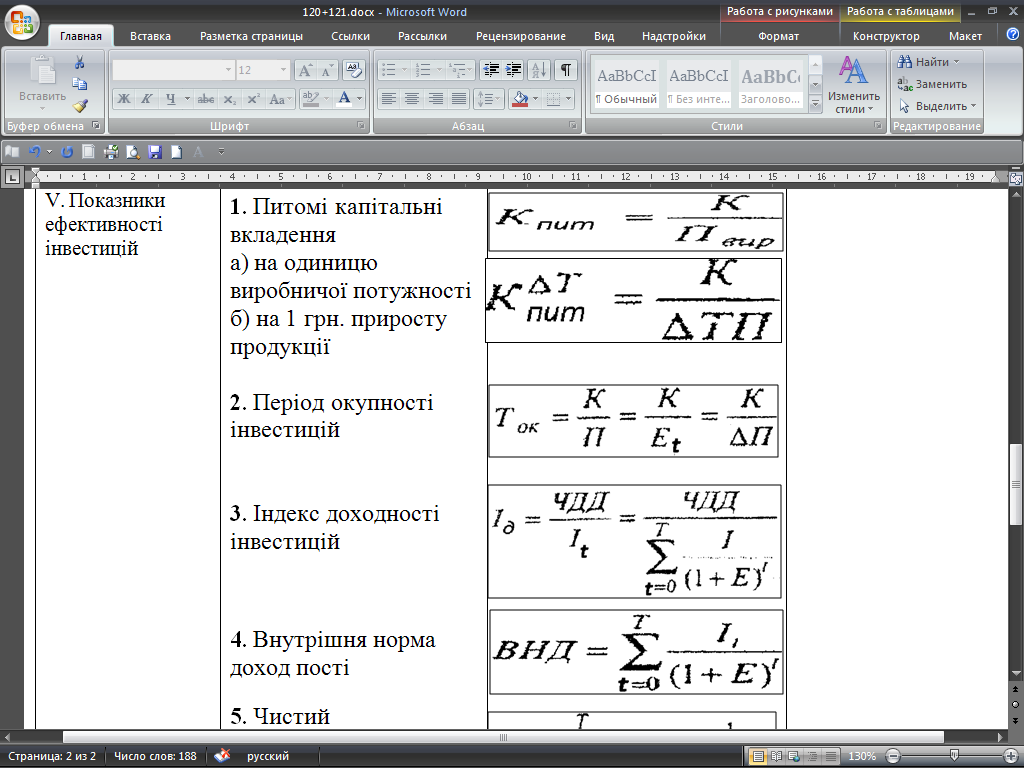
Task: Align text right
Action: click(x=436, y=99)
